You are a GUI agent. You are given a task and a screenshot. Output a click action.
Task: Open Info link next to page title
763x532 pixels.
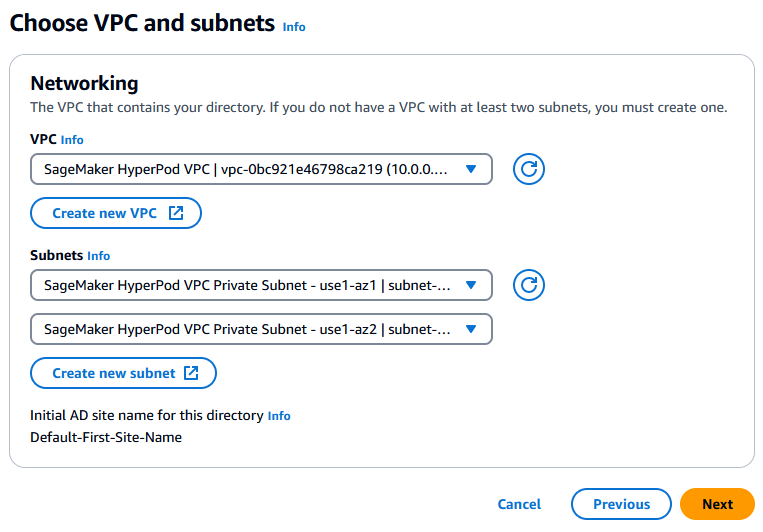tap(294, 27)
